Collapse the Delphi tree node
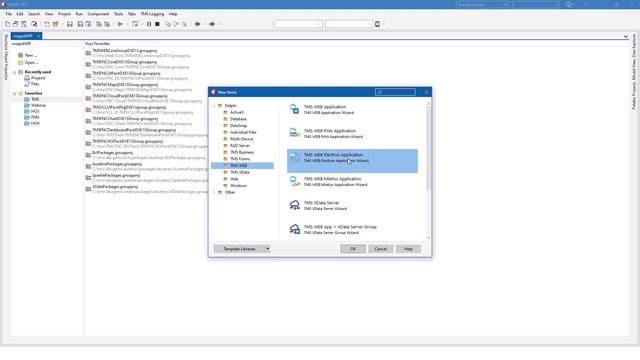The image size is (640, 360). pyautogui.click(x=214, y=106)
